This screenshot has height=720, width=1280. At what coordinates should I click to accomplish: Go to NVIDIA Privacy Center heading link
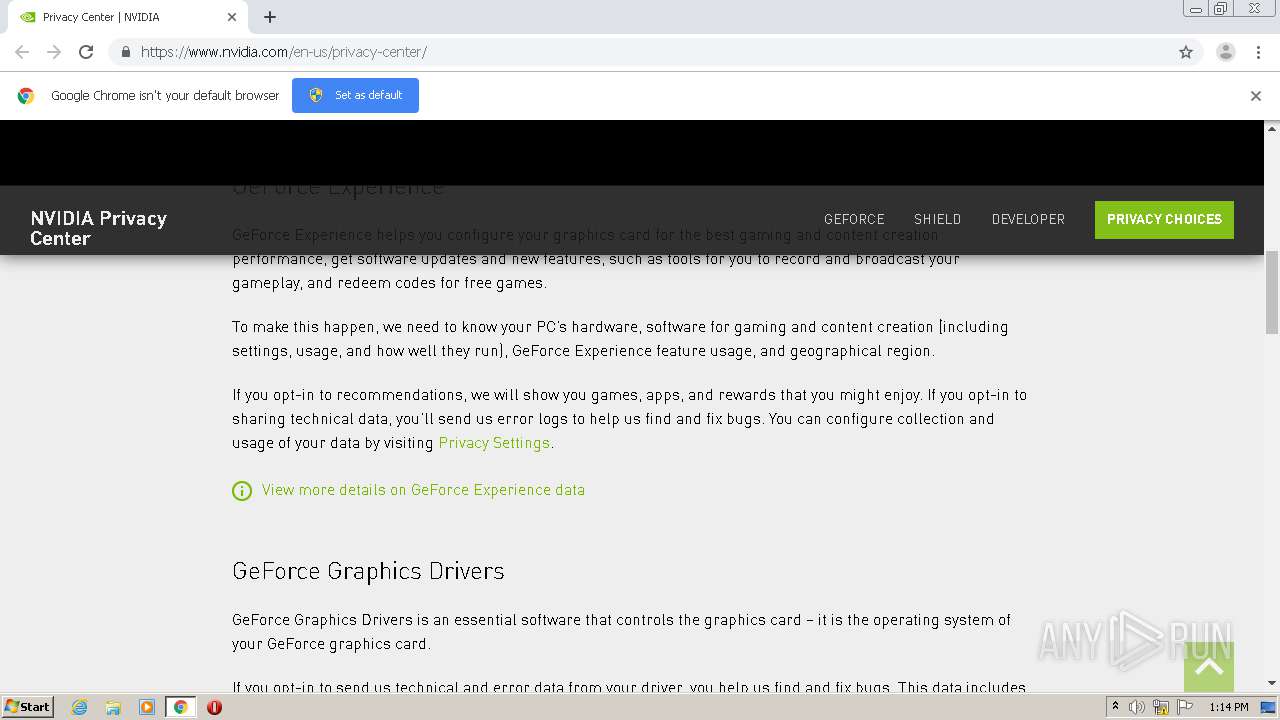[x=98, y=228]
